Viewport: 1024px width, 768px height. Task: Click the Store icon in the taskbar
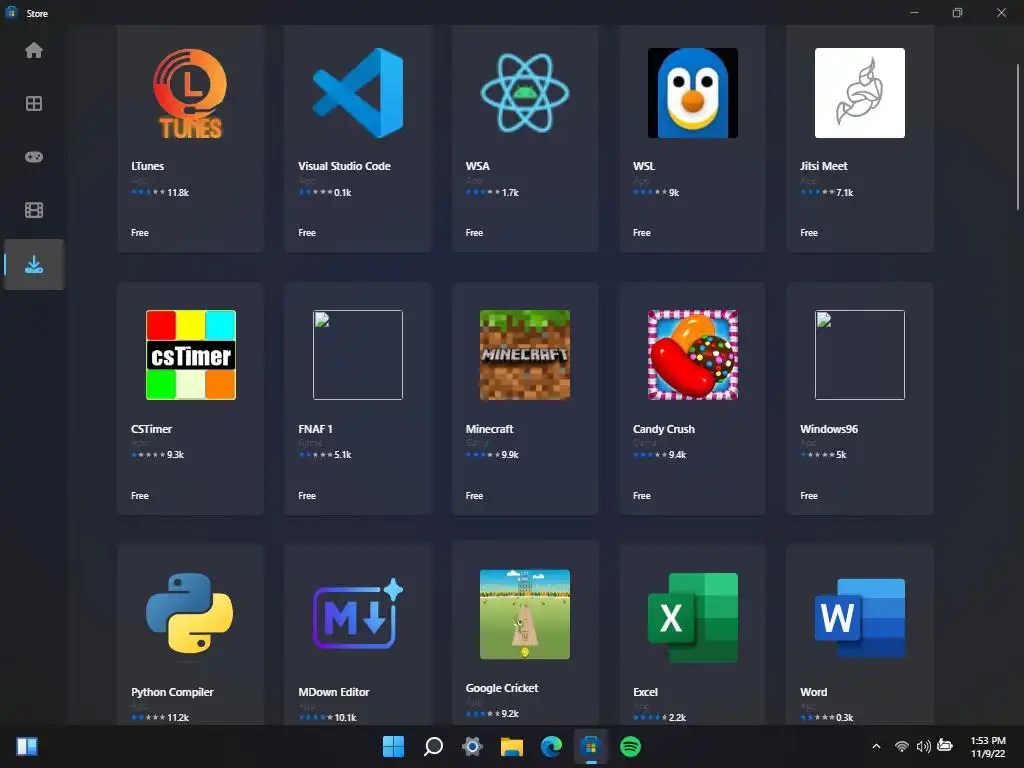[591, 746]
